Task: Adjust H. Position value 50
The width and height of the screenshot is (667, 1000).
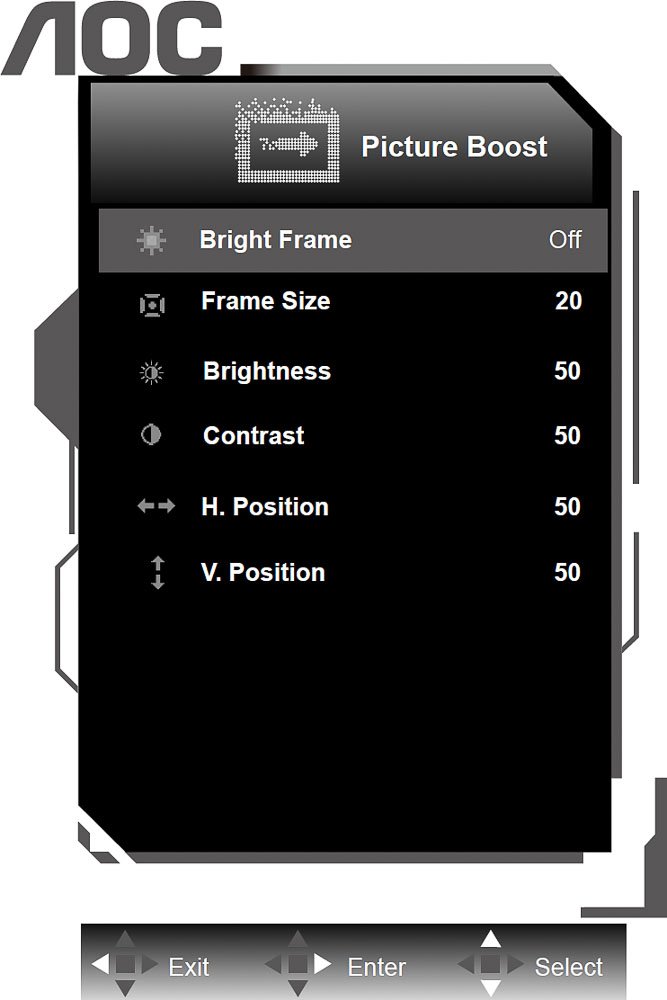Action: click(x=568, y=507)
